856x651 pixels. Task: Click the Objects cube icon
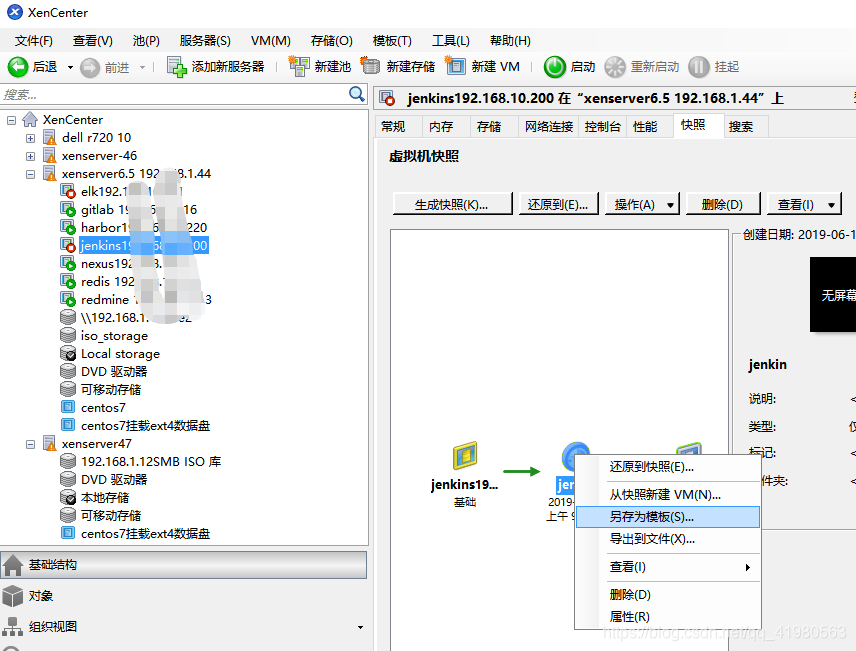point(13,596)
